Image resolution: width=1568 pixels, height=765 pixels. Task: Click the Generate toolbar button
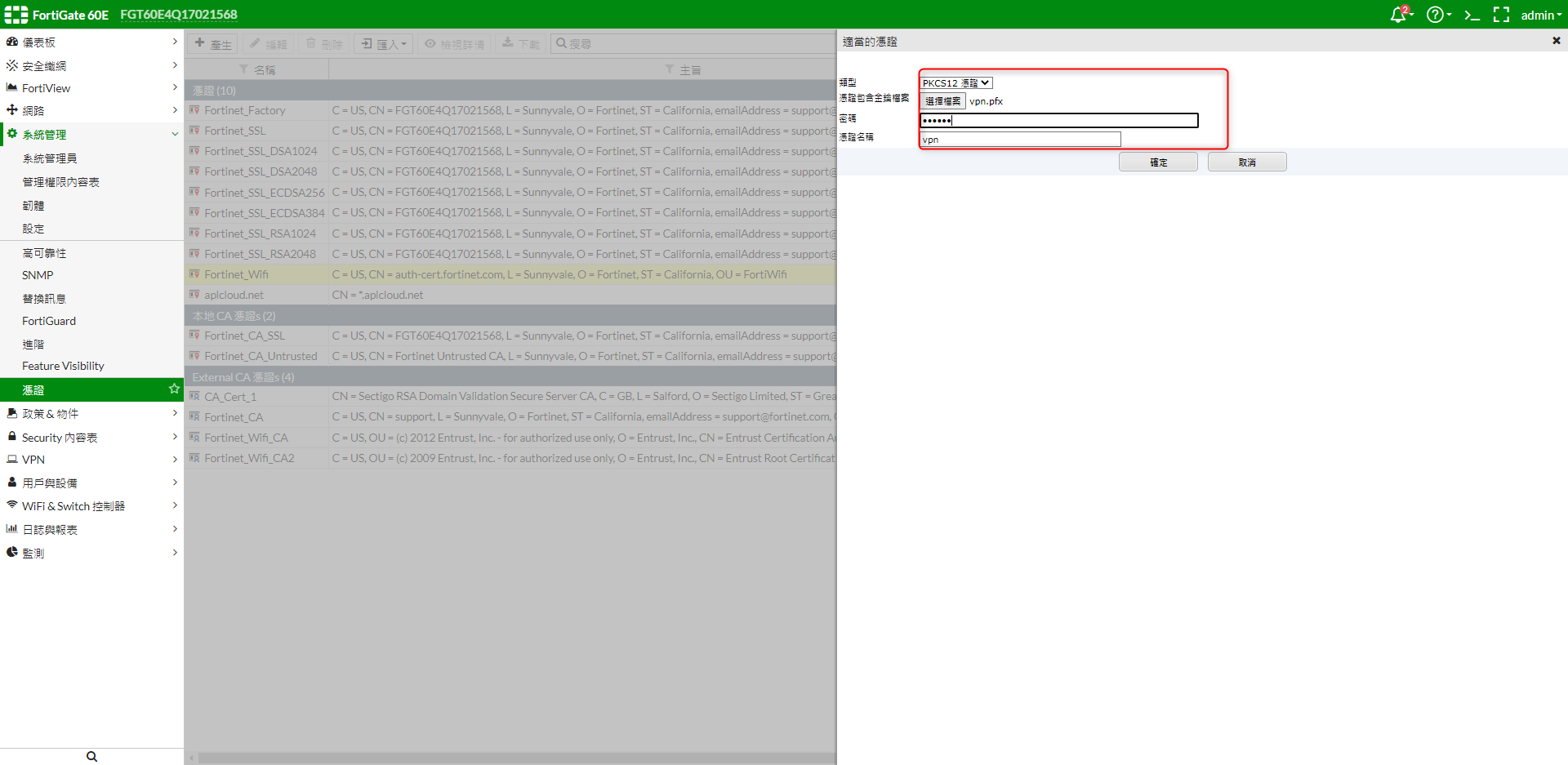click(x=213, y=43)
